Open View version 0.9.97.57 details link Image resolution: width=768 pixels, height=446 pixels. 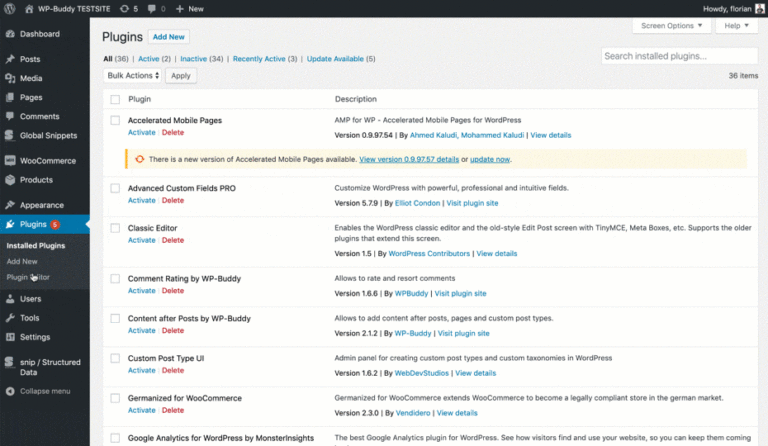[x=409, y=159]
